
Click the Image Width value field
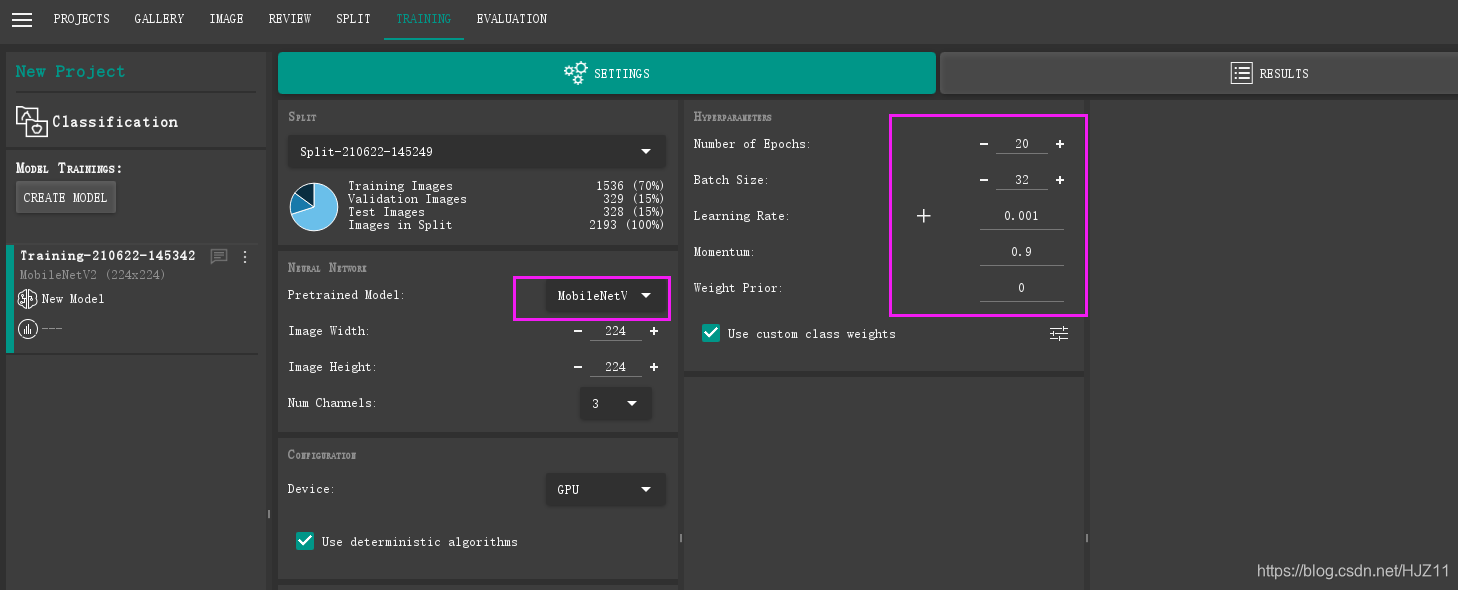click(x=616, y=331)
